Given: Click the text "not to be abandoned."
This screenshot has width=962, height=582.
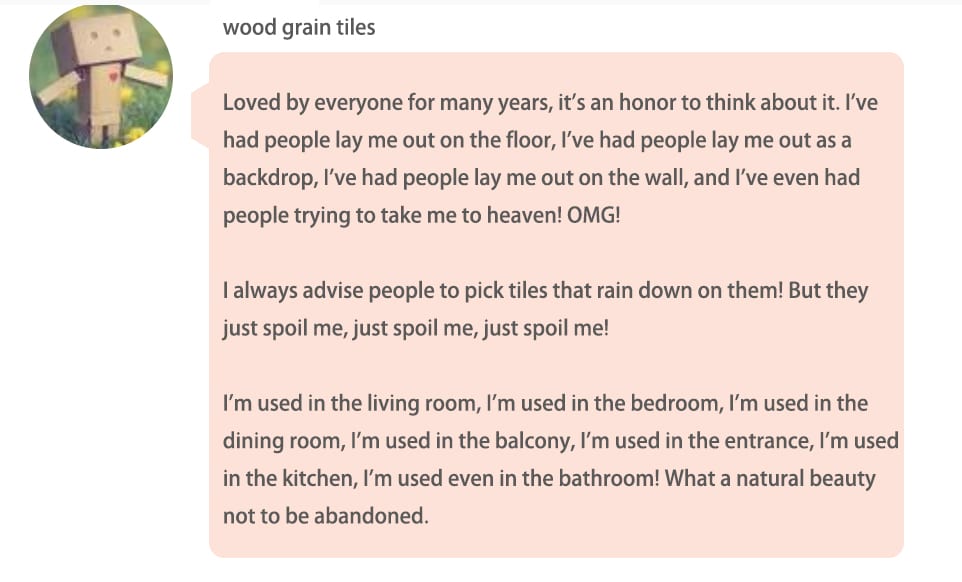Looking at the screenshot, I should tap(326, 516).
